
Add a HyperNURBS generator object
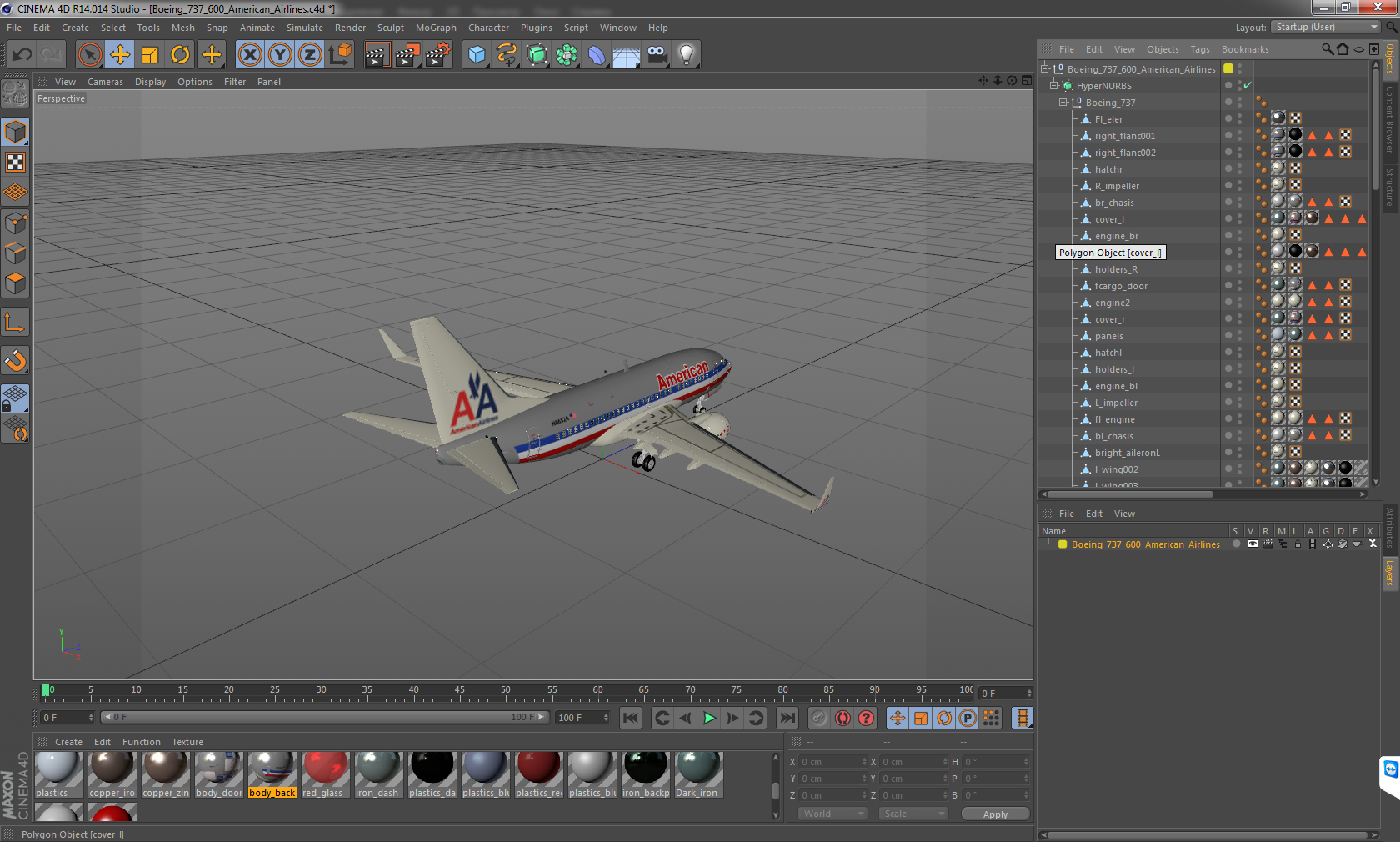[537, 55]
